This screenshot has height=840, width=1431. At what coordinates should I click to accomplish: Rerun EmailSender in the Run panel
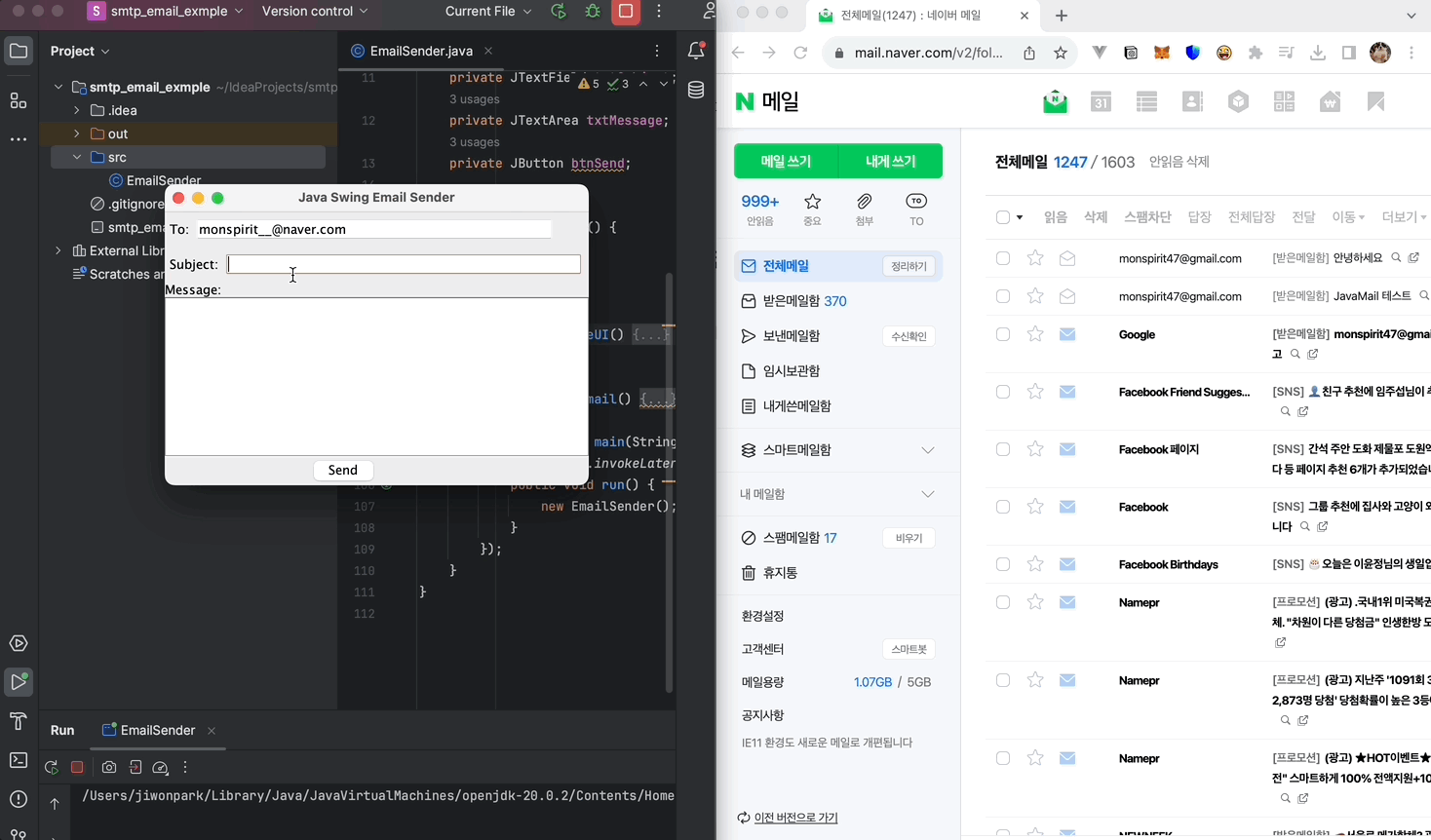tap(52, 768)
